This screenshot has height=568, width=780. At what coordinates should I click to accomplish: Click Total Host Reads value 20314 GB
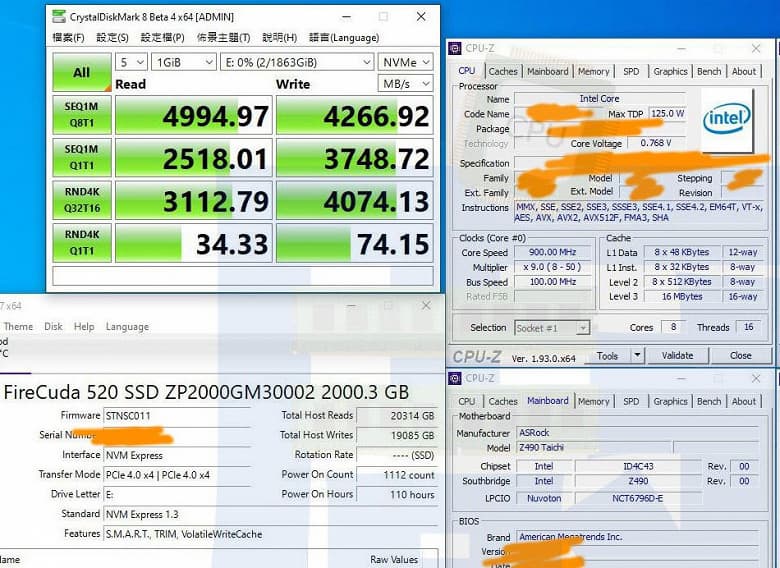pos(397,416)
